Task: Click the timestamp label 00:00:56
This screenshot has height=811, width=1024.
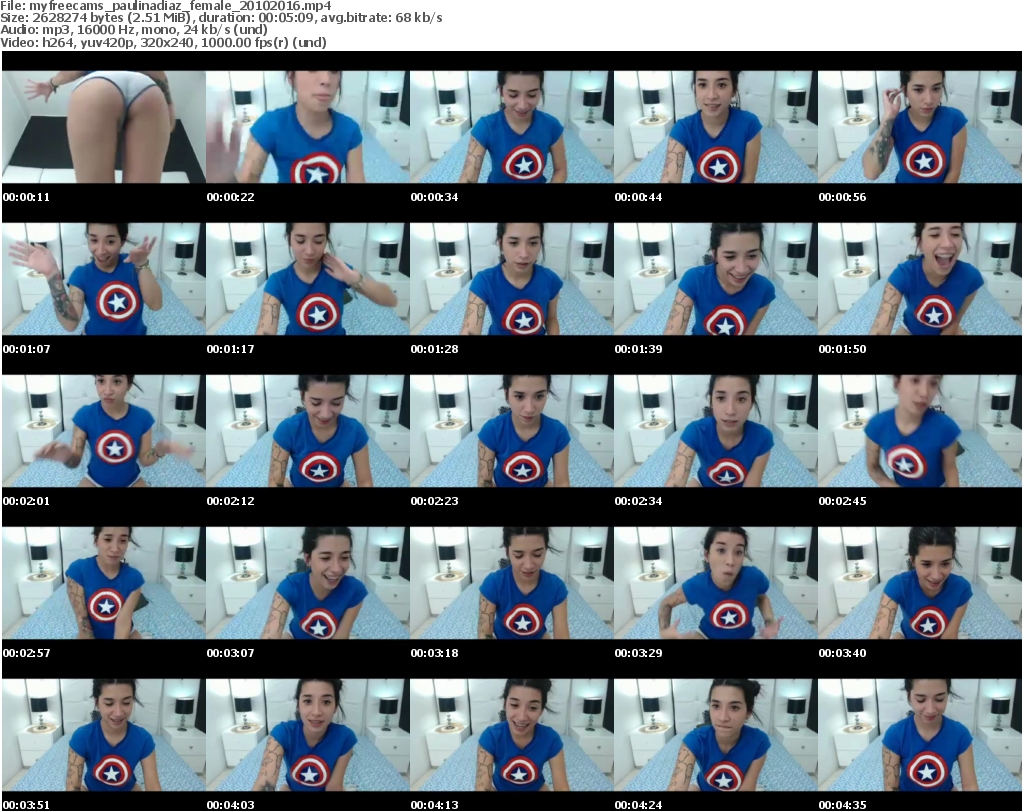Action: [842, 197]
